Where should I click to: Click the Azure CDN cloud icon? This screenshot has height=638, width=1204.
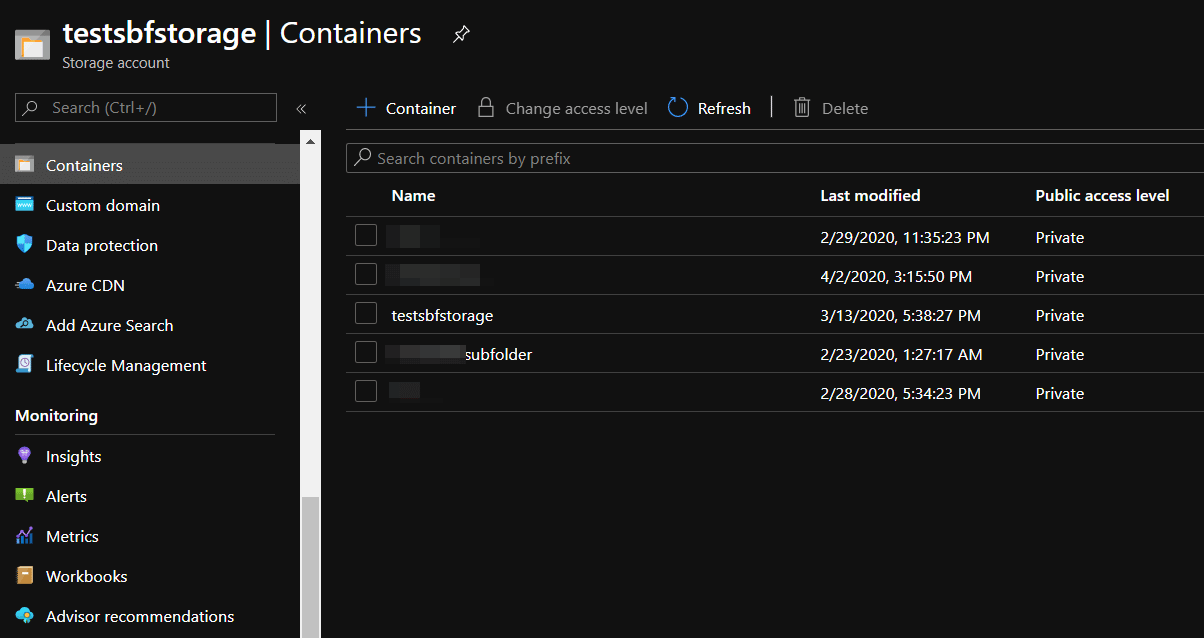(x=25, y=285)
